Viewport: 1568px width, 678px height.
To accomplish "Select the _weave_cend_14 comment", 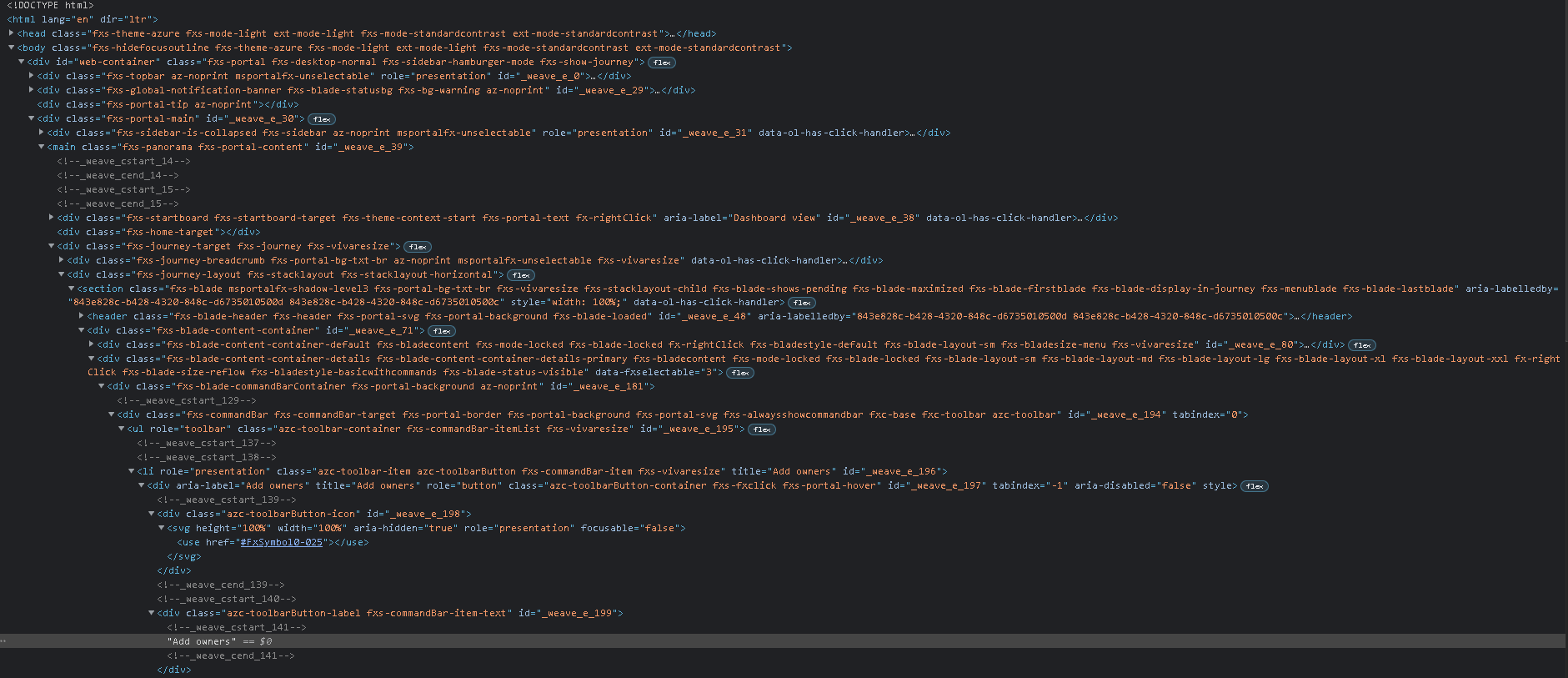I will click(118, 175).
